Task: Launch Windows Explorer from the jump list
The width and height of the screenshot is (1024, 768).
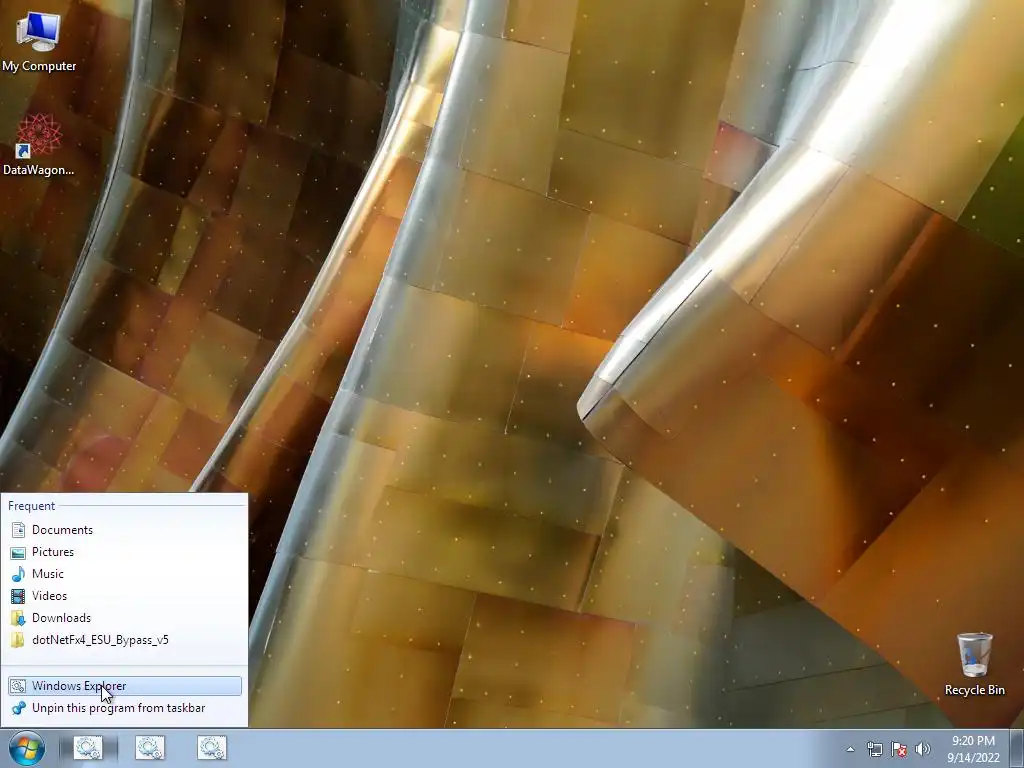Action: [x=124, y=686]
